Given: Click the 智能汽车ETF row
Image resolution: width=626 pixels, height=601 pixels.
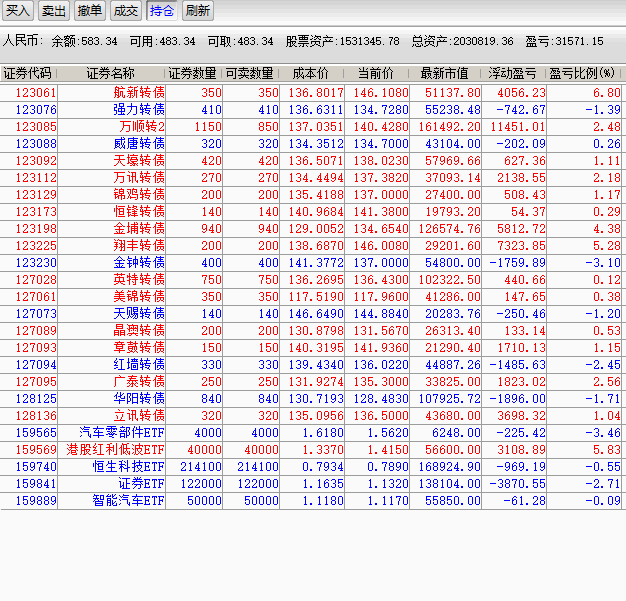Looking at the screenshot, I should click(128, 500).
